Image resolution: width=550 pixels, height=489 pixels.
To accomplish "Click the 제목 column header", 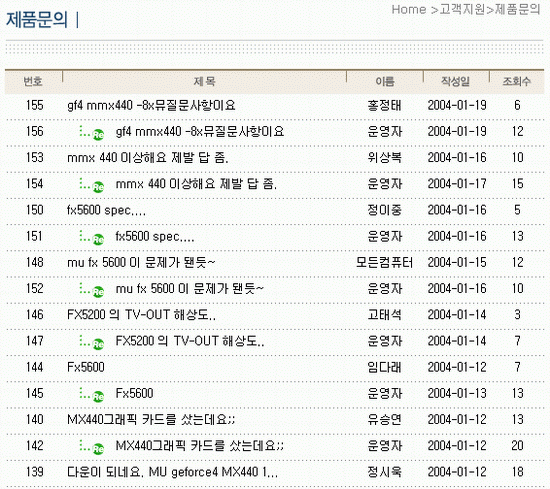I will pyautogui.click(x=204, y=81).
